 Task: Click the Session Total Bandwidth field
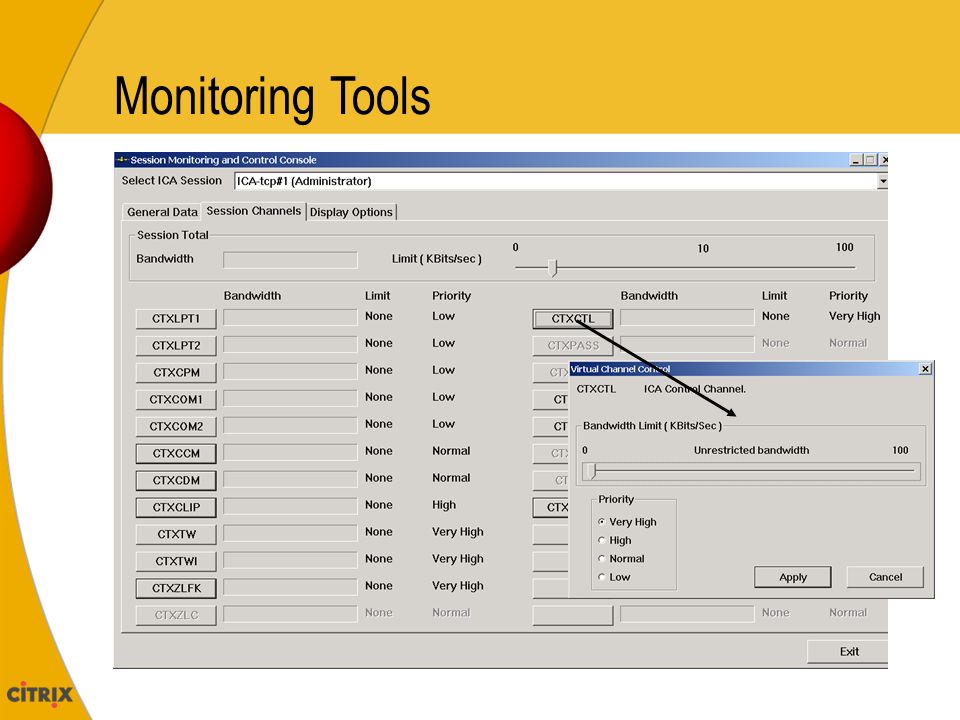point(290,260)
